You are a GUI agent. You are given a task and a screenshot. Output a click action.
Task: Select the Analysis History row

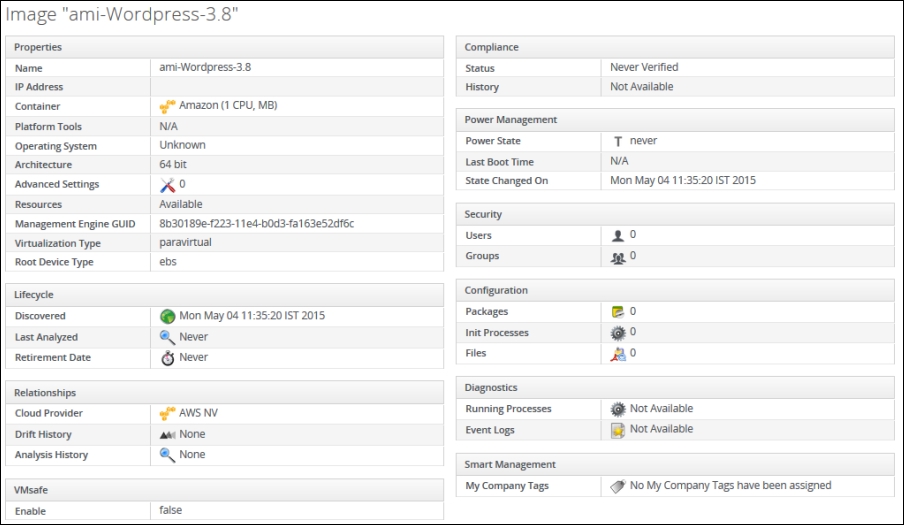[x=225, y=455]
